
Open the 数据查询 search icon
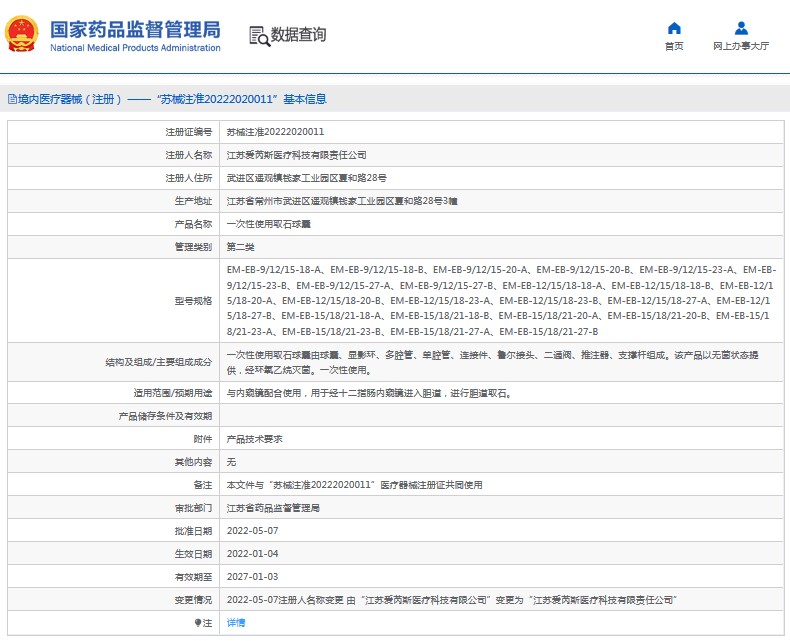coord(259,36)
